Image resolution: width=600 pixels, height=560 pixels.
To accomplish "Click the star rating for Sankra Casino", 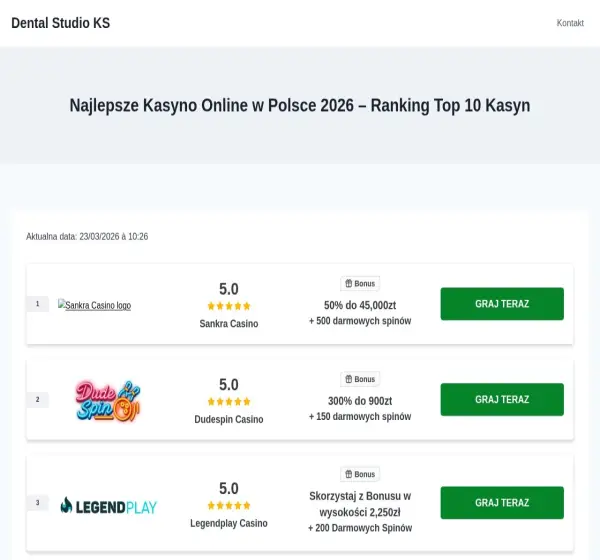I will click(229, 306).
